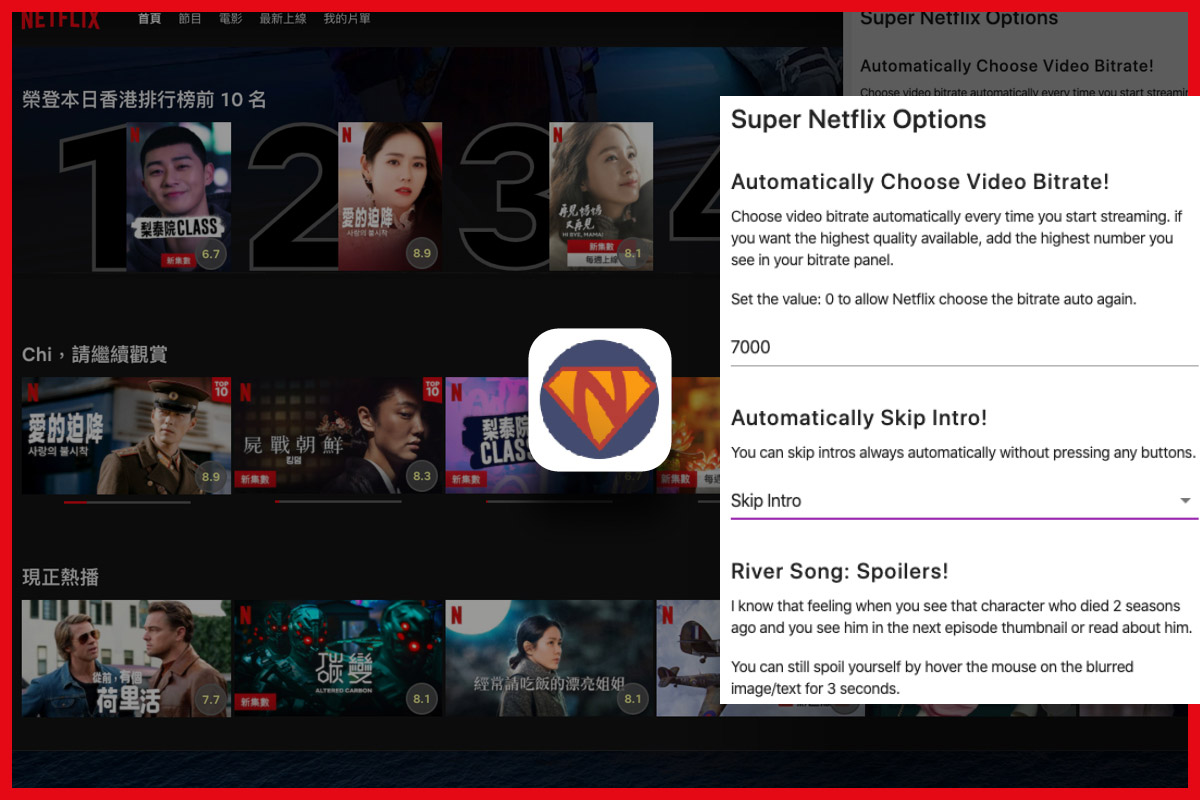Viewport: 1200px width, 800px height.
Task: Click the 榮登本日香港排行榜前 10 名 heading
Action: point(144,99)
